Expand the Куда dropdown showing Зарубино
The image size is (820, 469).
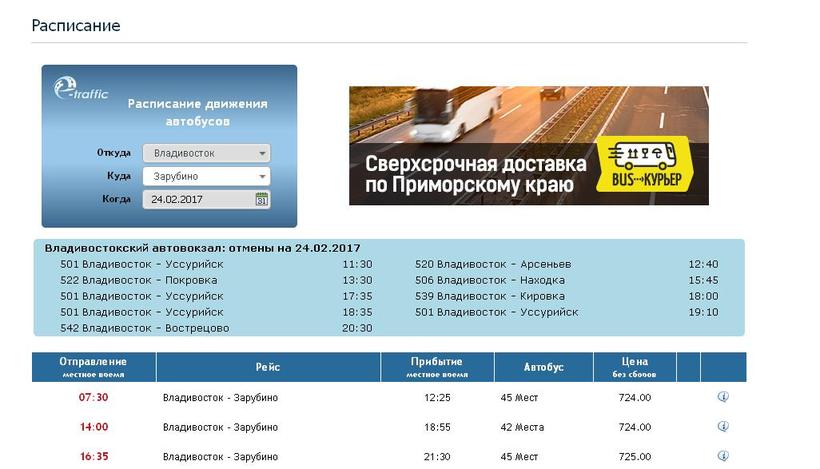click(206, 176)
